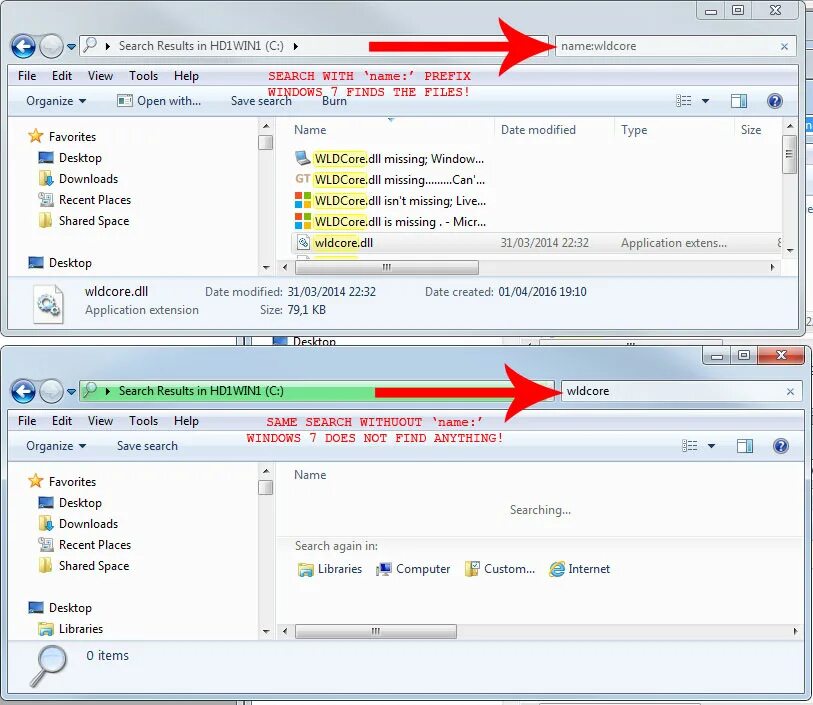
Task: Click Back arrow in bottom Explorer window
Action: 23,391
